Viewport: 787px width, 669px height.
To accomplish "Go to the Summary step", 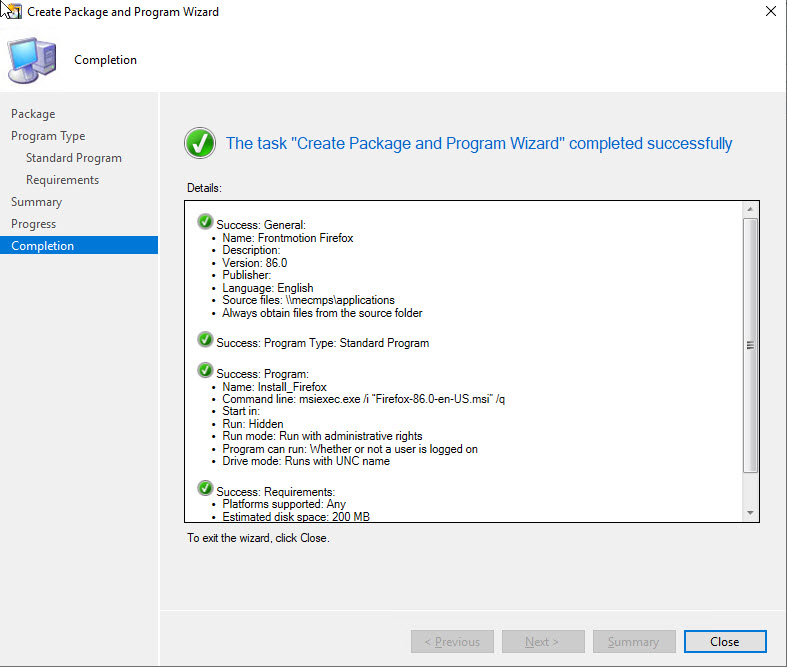I will click(36, 202).
